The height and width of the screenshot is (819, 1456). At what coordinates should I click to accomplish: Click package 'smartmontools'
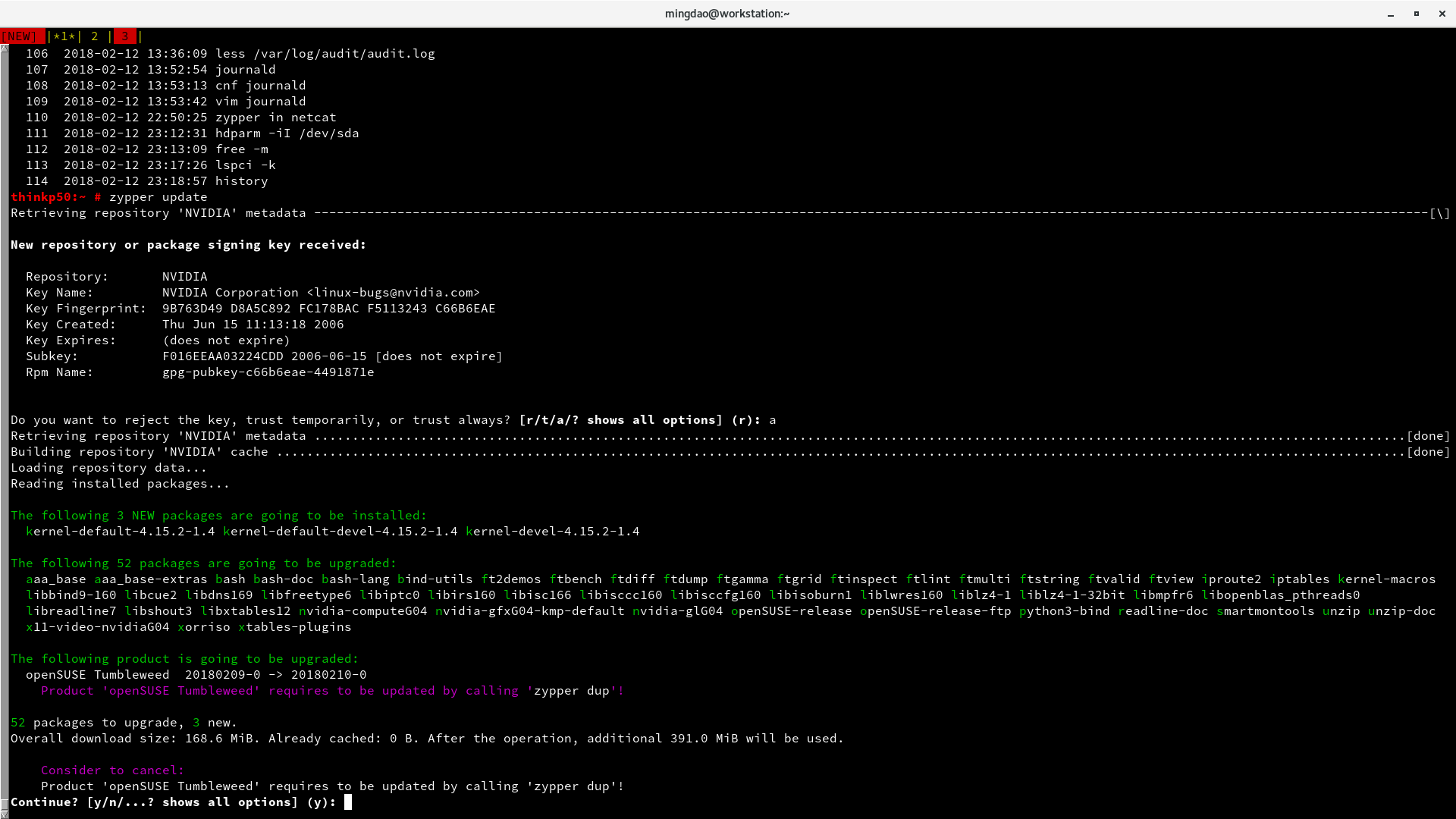coord(1266,611)
